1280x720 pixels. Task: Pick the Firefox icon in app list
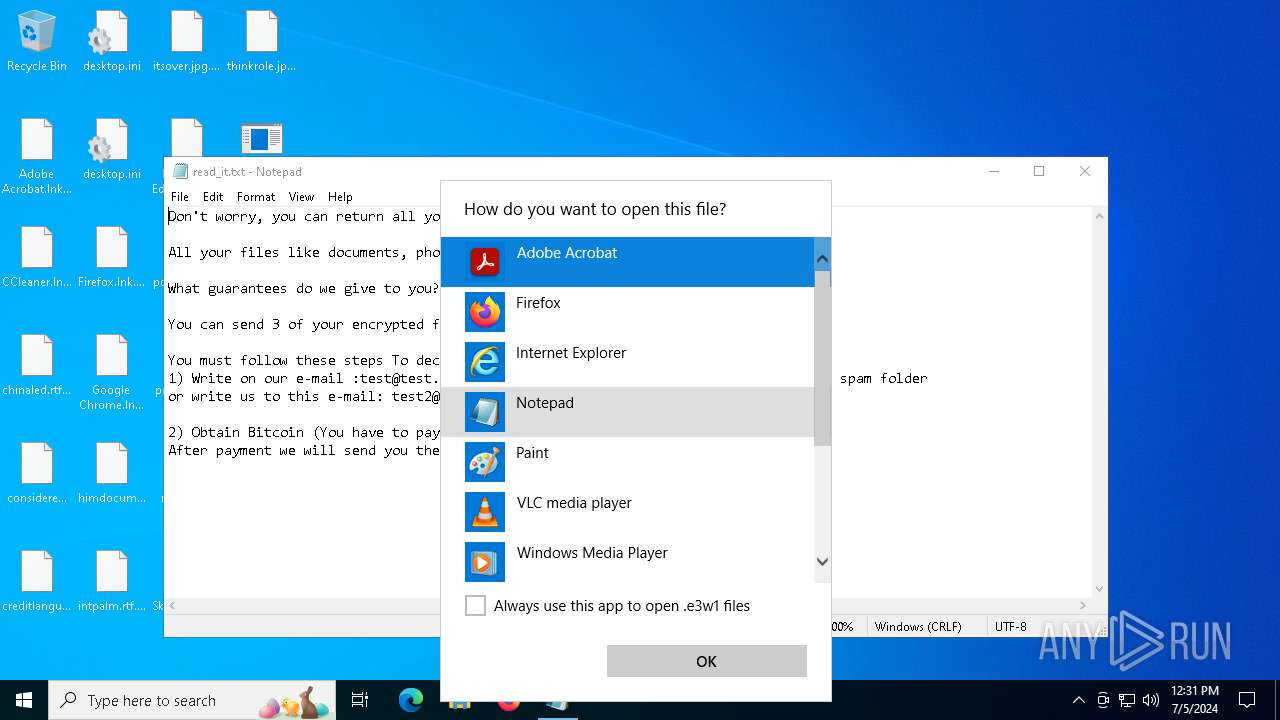(x=485, y=312)
